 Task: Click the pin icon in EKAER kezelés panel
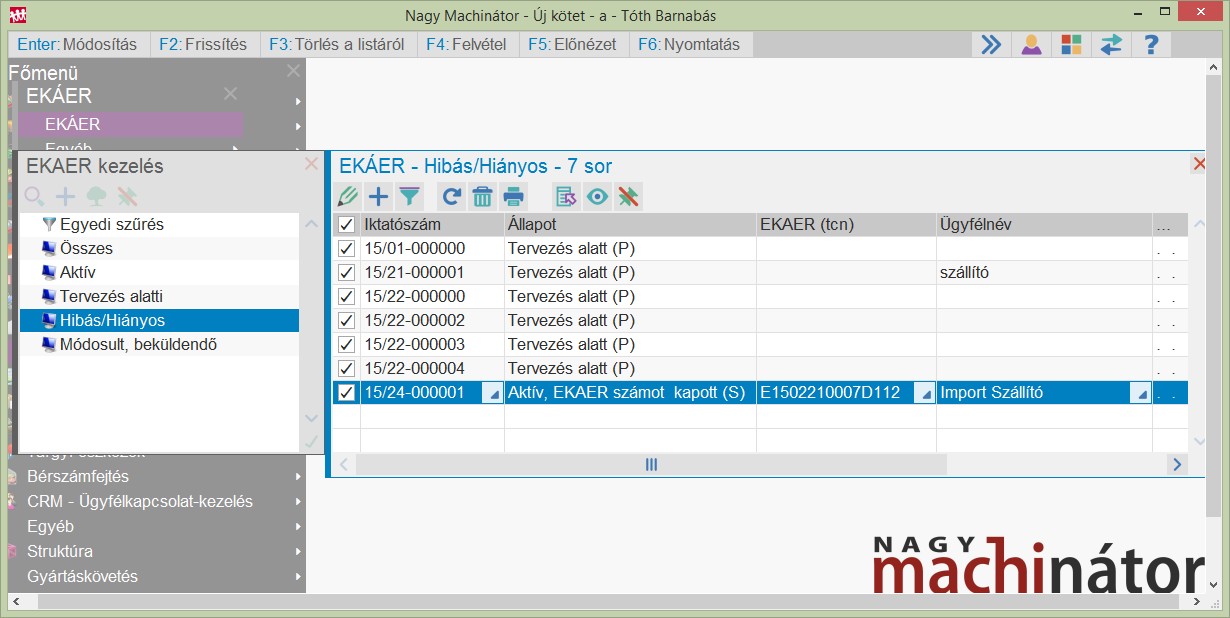126,196
